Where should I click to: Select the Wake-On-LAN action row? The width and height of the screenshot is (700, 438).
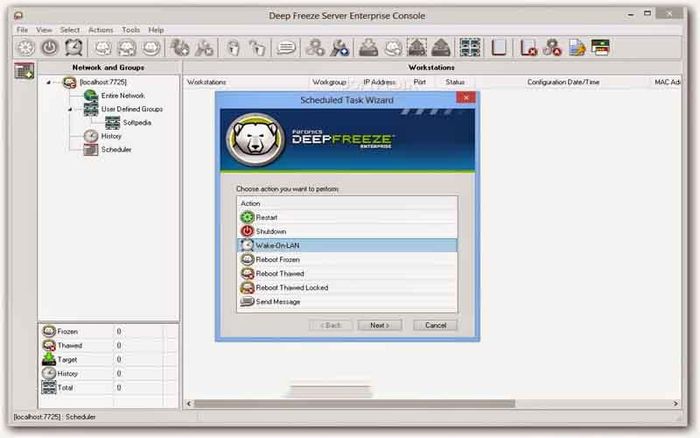tap(347, 245)
